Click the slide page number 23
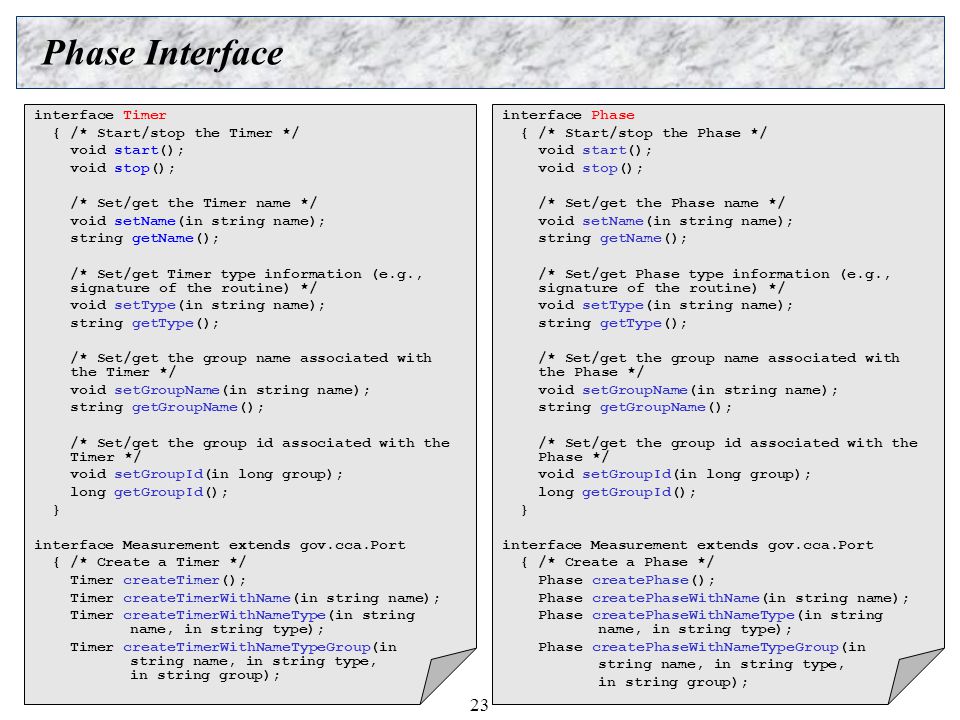This screenshot has height=720, width=960. pyautogui.click(x=479, y=705)
